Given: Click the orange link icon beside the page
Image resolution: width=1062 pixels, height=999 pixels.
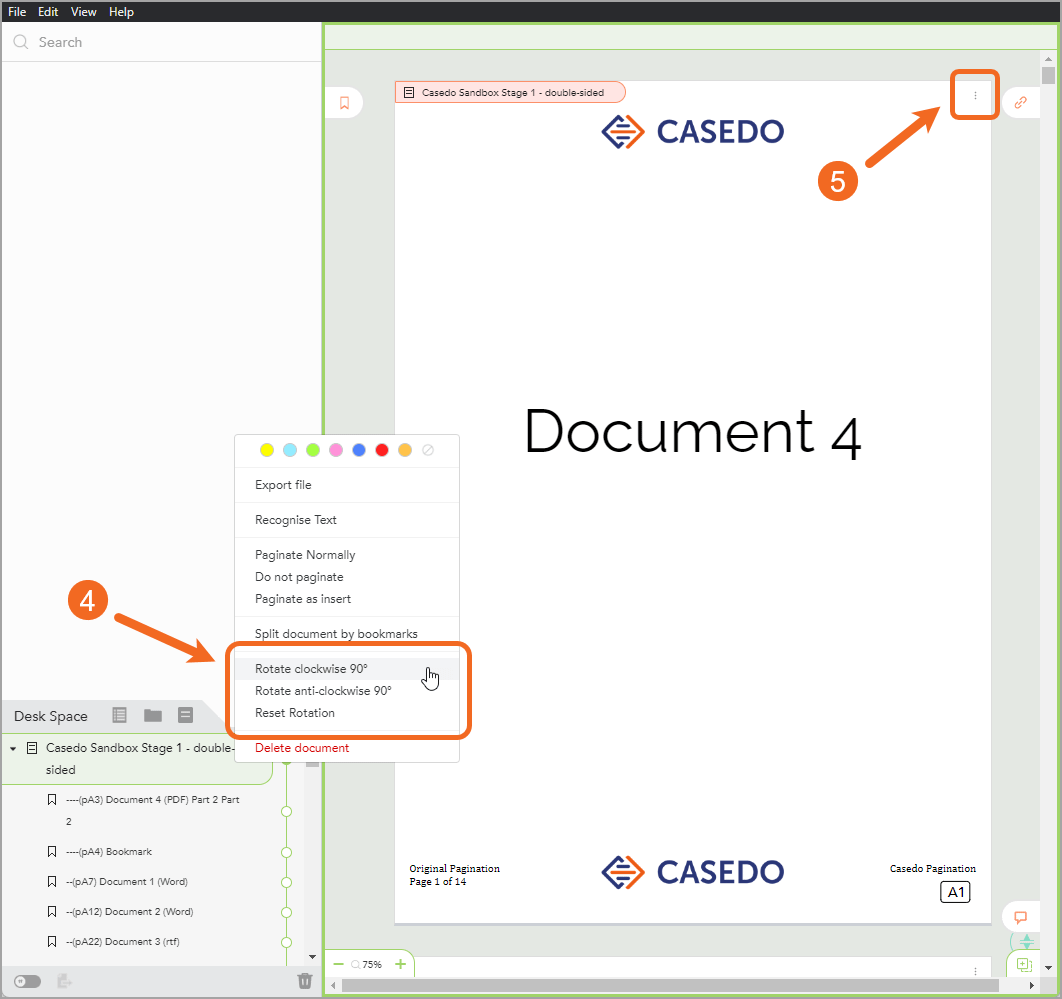Looking at the screenshot, I should (x=1020, y=102).
